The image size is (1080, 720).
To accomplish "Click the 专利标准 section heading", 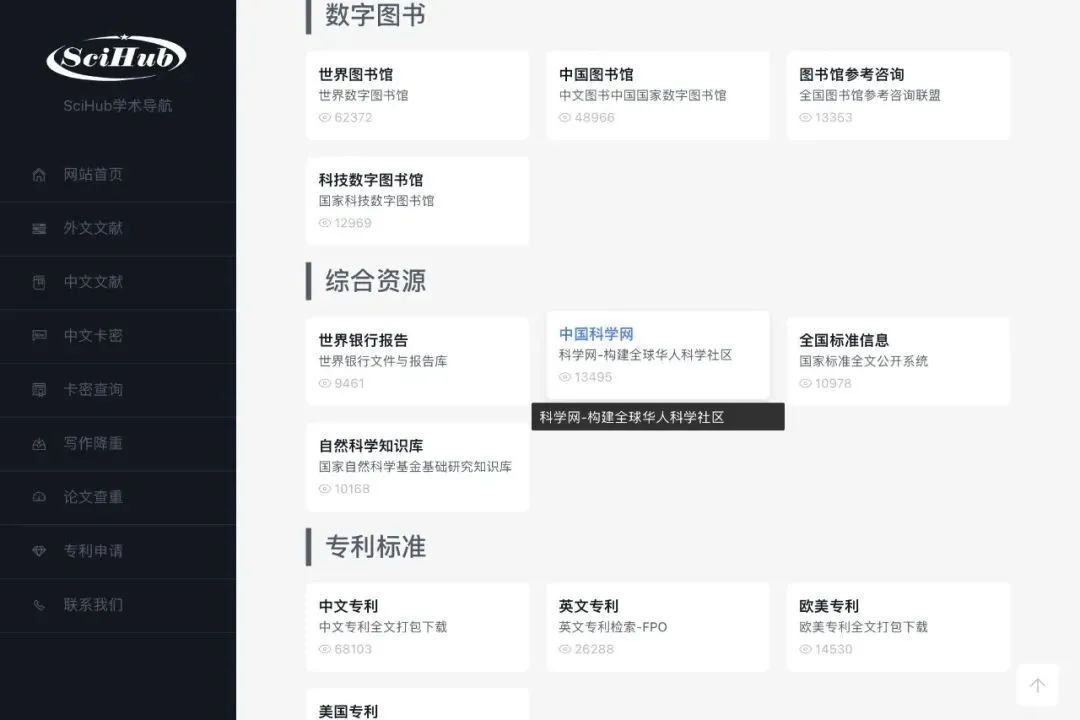I will tap(375, 547).
